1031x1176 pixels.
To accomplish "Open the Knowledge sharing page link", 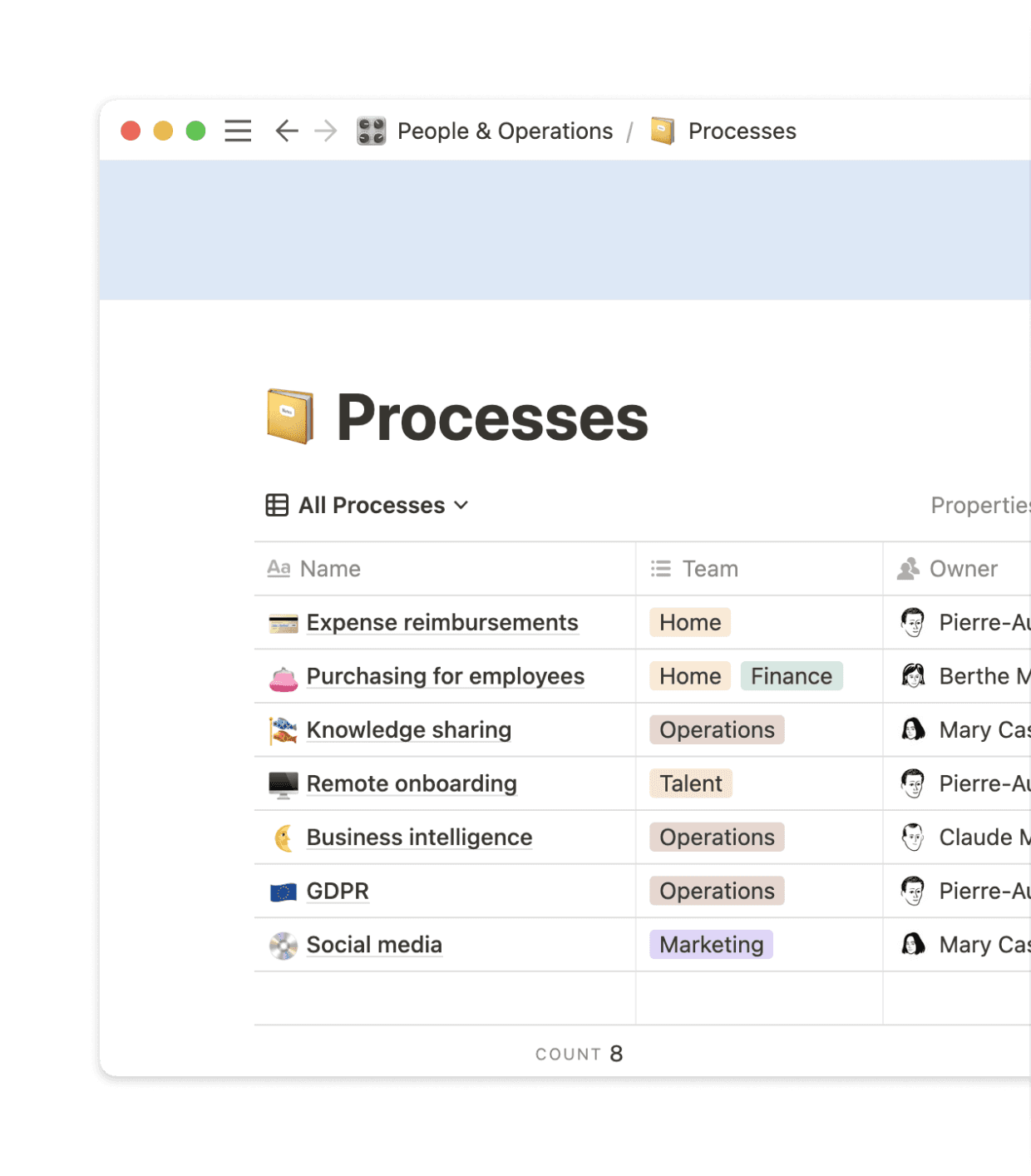I will pyautogui.click(x=408, y=729).
